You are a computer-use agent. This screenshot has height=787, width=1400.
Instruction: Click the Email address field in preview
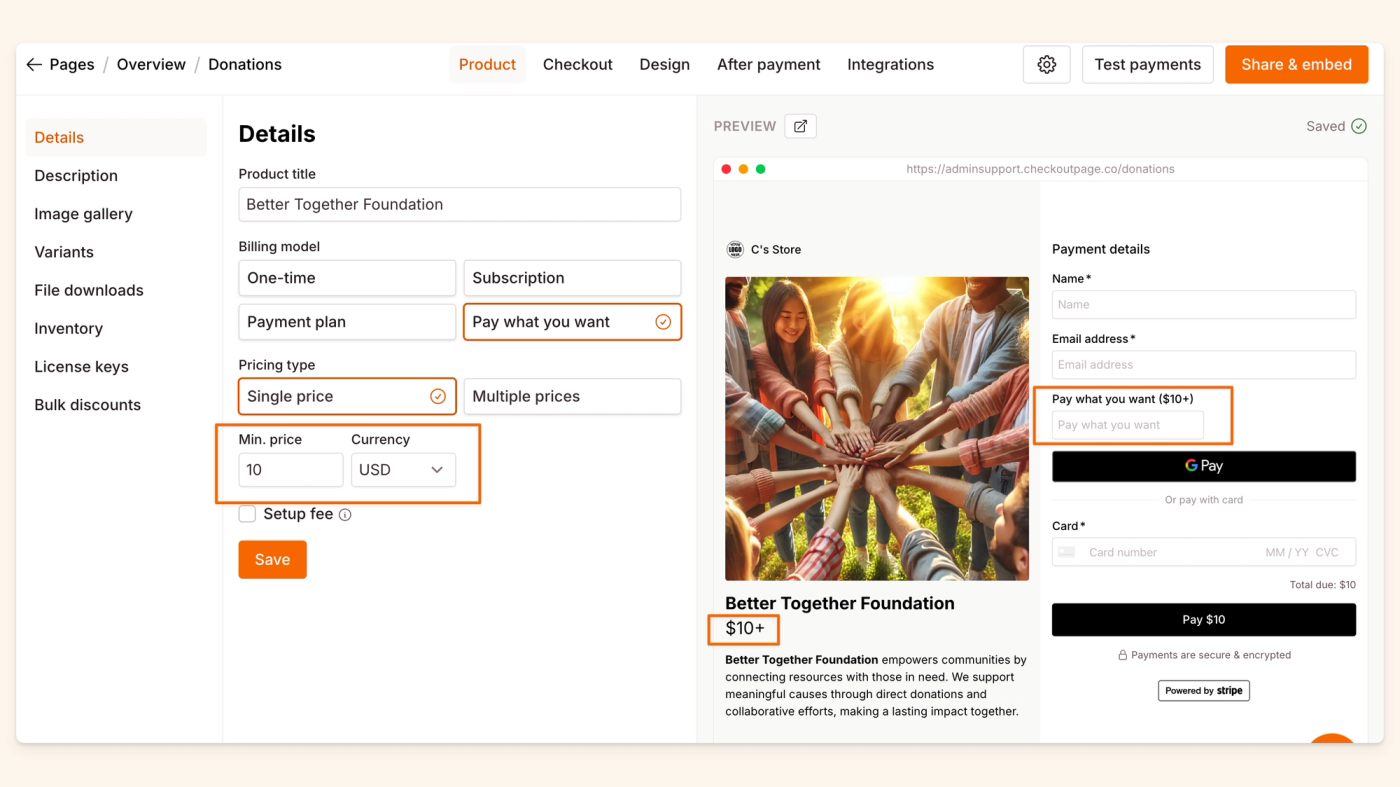[1204, 365]
